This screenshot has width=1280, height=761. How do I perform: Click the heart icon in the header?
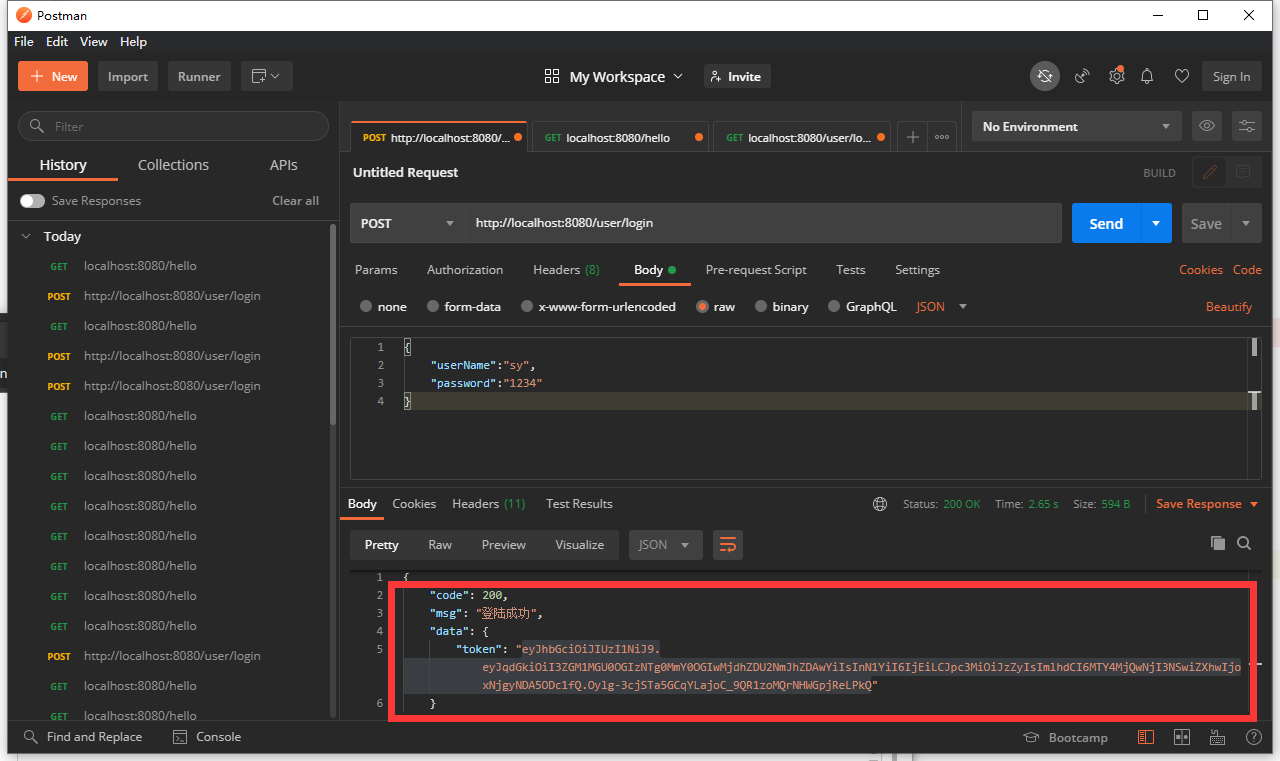1181,76
